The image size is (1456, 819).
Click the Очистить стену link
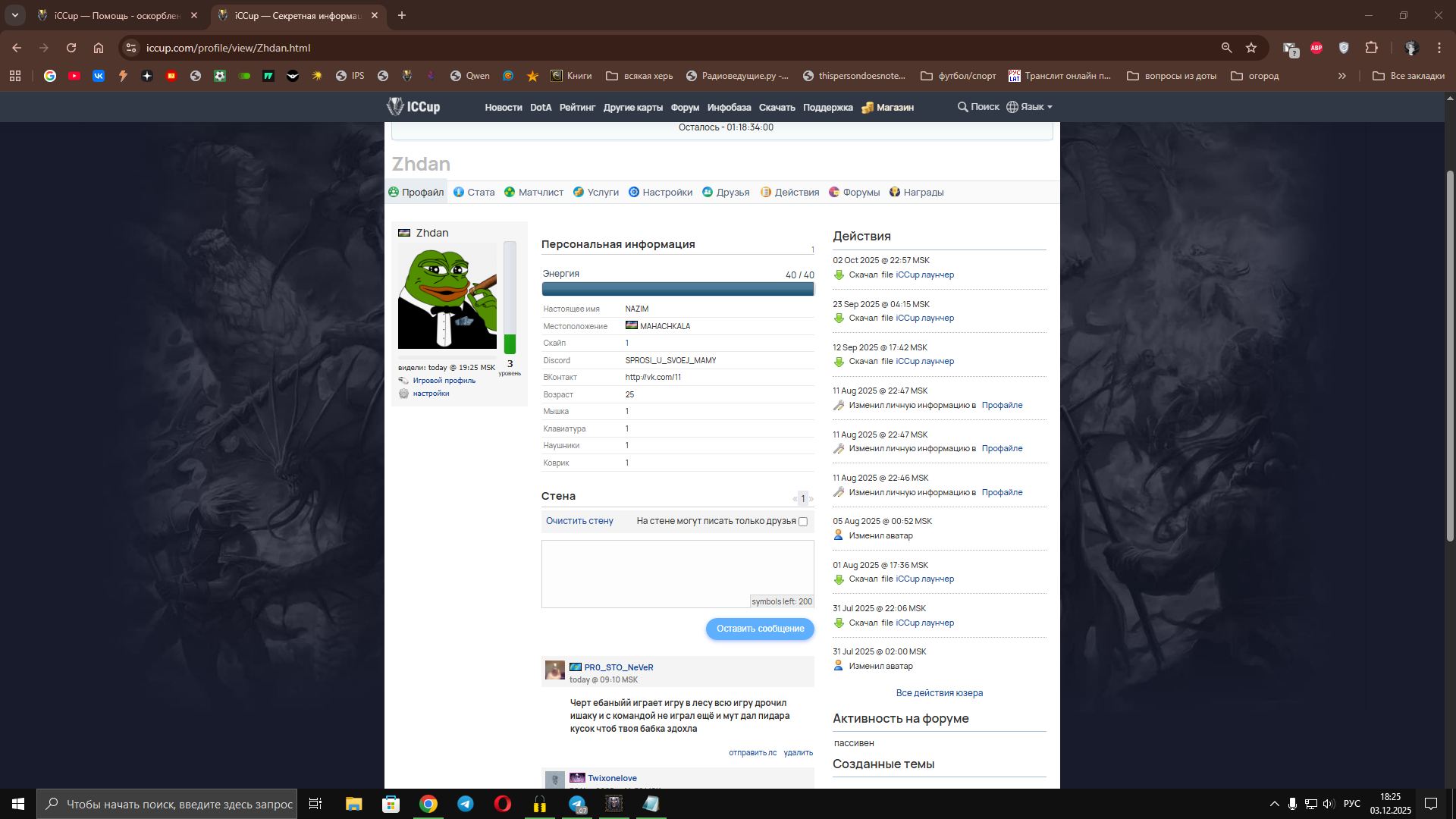coord(579,521)
